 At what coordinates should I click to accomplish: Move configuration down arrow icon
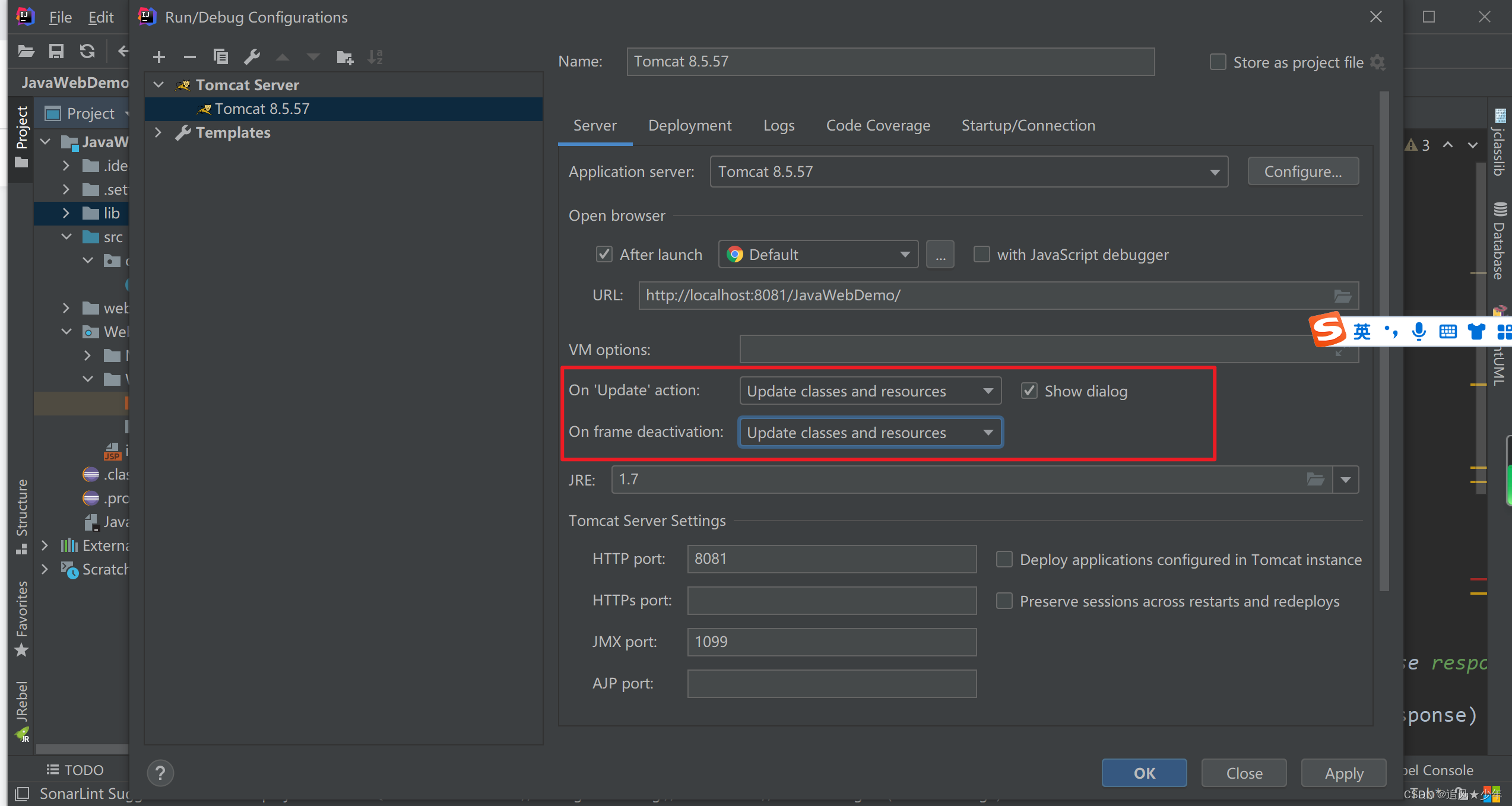313,58
